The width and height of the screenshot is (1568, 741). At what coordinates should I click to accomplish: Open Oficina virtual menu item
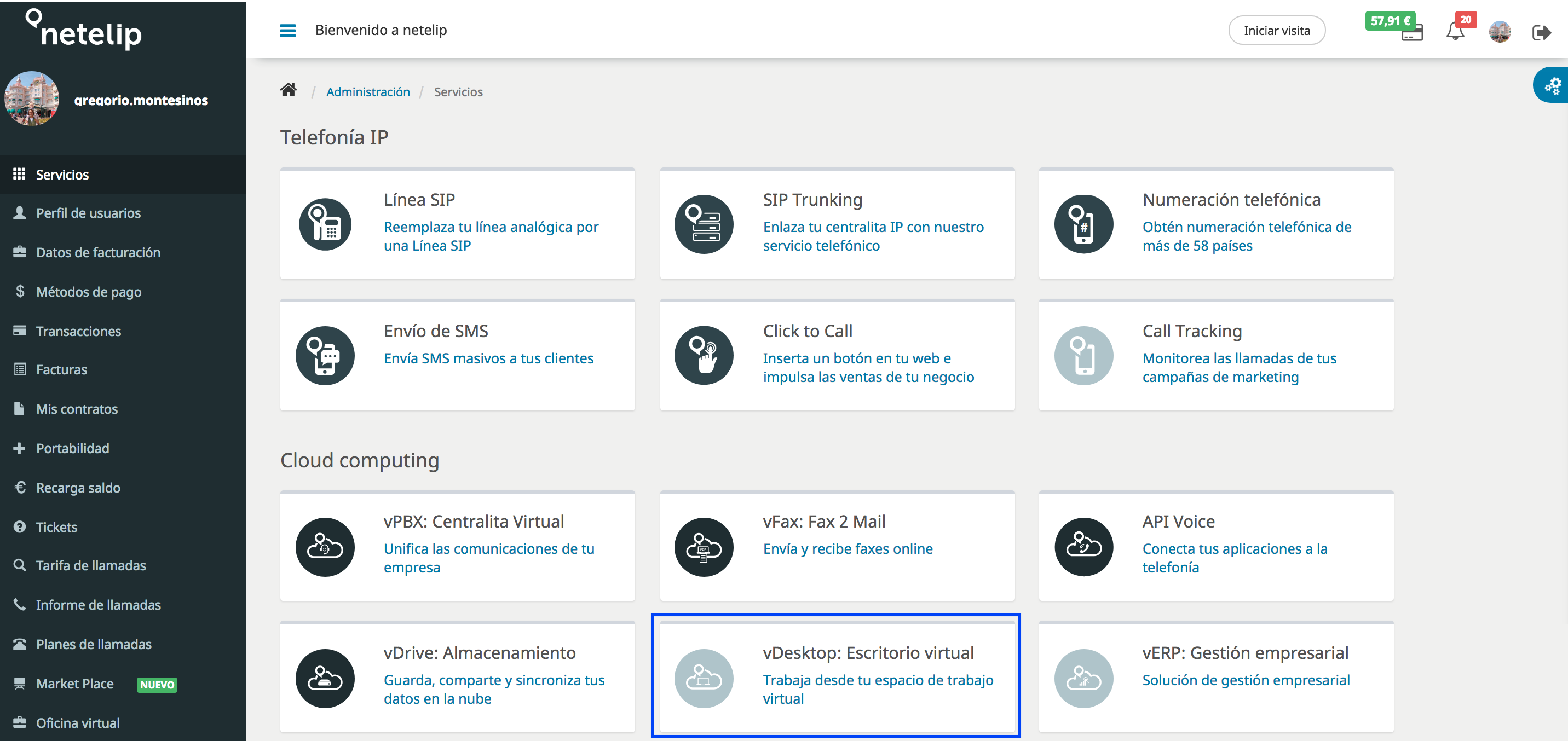pyautogui.click(x=123, y=722)
